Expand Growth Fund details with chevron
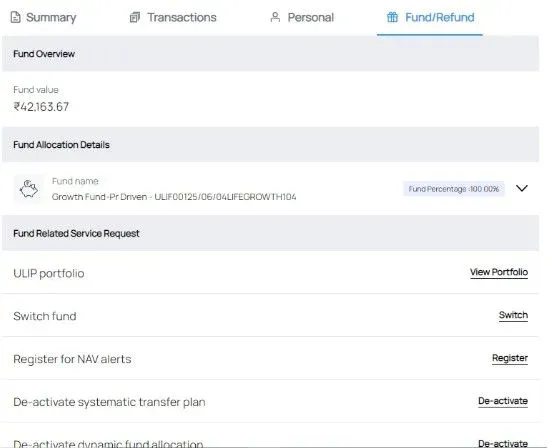Image resolution: width=552 pixels, height=448 pixels. click(x=522, y=188)
